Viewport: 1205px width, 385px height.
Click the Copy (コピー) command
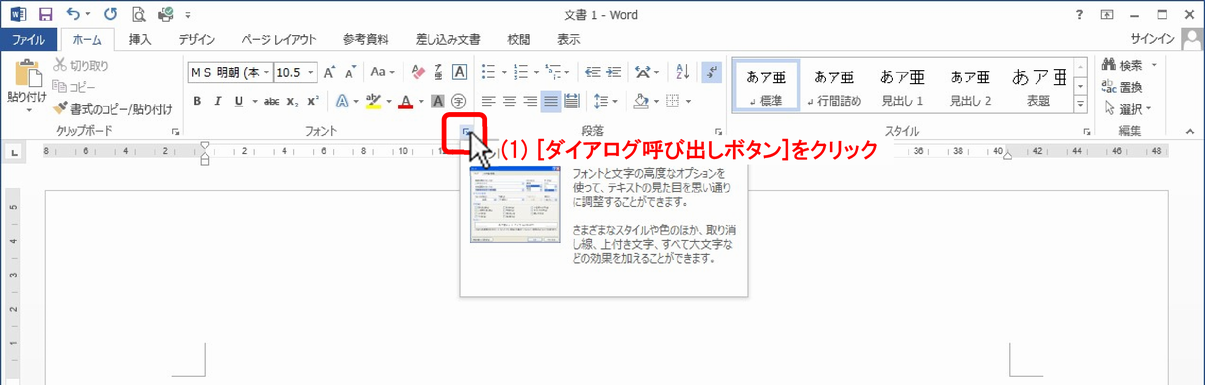coord(75,86)
